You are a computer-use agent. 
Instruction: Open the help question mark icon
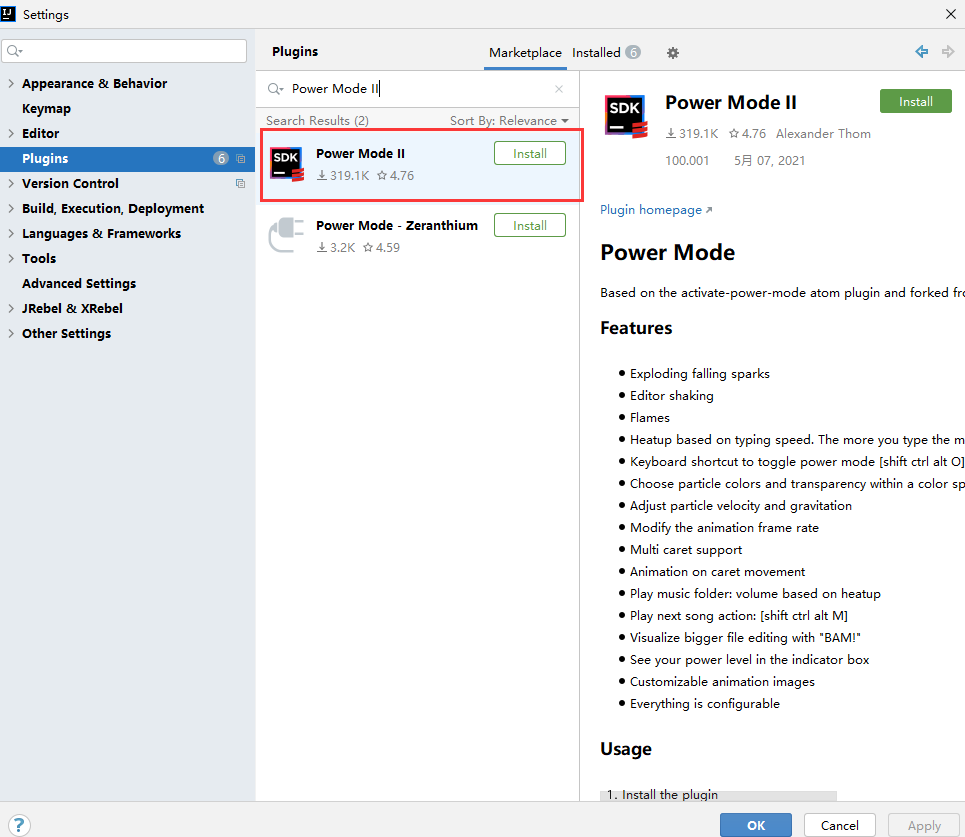point(19,825)
